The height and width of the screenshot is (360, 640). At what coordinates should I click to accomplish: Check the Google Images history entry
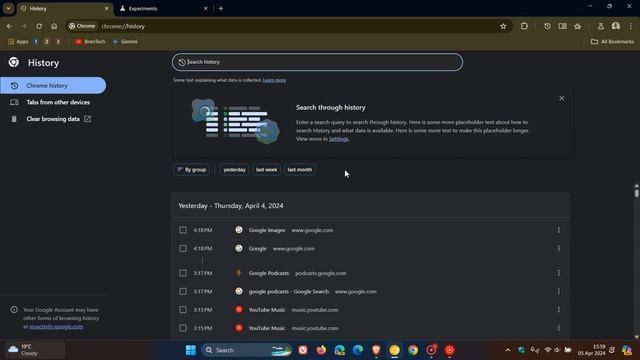(x=183, y=230)
